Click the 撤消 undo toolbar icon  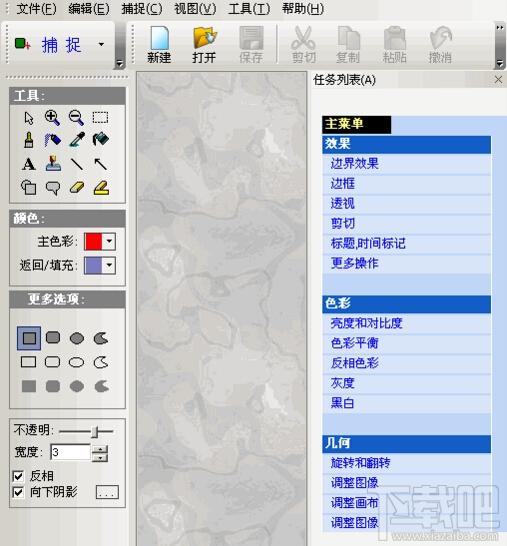point(440,45)
